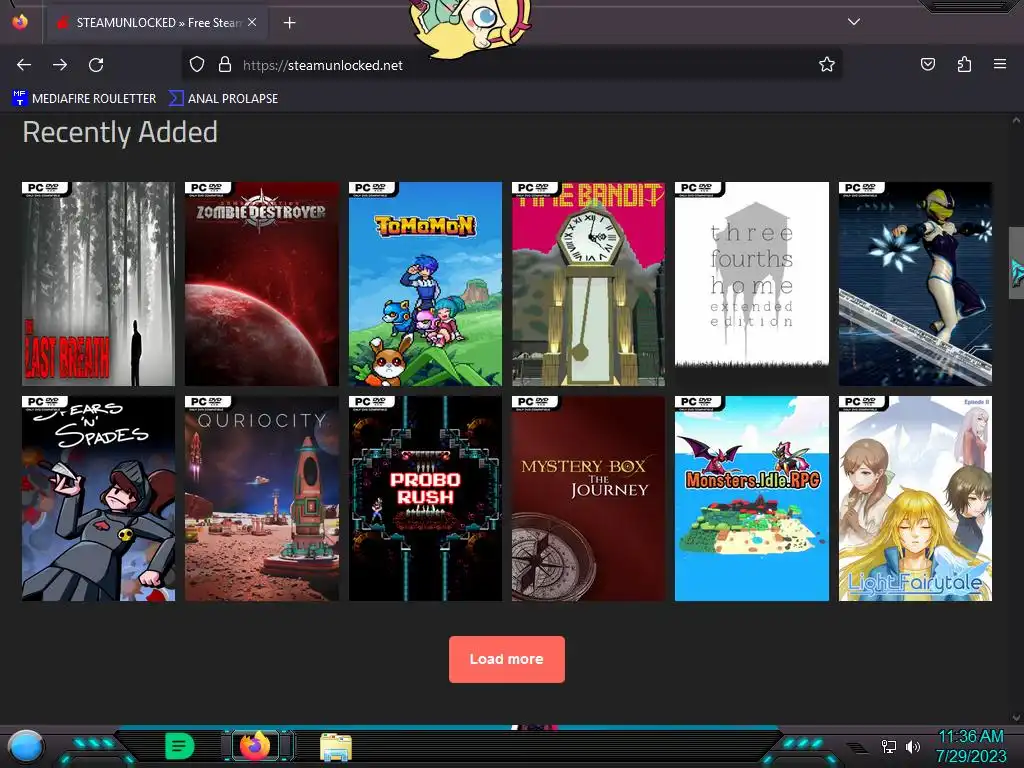Bookmark this page with the star icon
The image size is (1024, 768).
tap(827, 64)
